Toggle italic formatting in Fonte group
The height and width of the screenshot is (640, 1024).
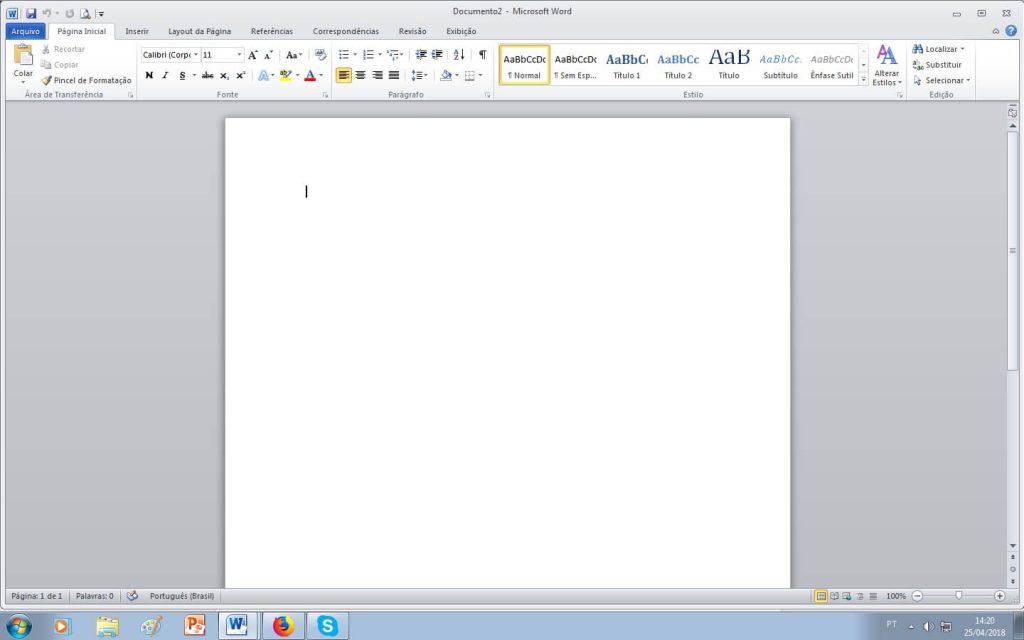point(165,75)
